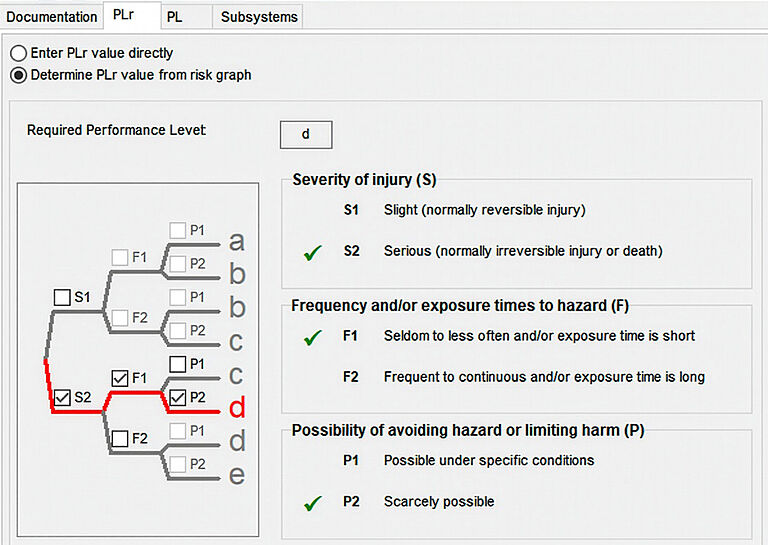Image resolution: width=768 pixels, height=545 pixels.
Task: Click green checkmark beside F1 Seldom
Action: (x=313, y=337)
